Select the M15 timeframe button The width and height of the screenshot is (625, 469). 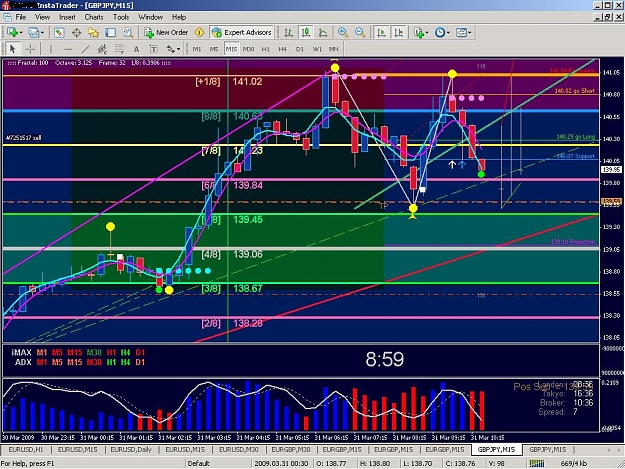pyautogui.click(x=231, y=49)
